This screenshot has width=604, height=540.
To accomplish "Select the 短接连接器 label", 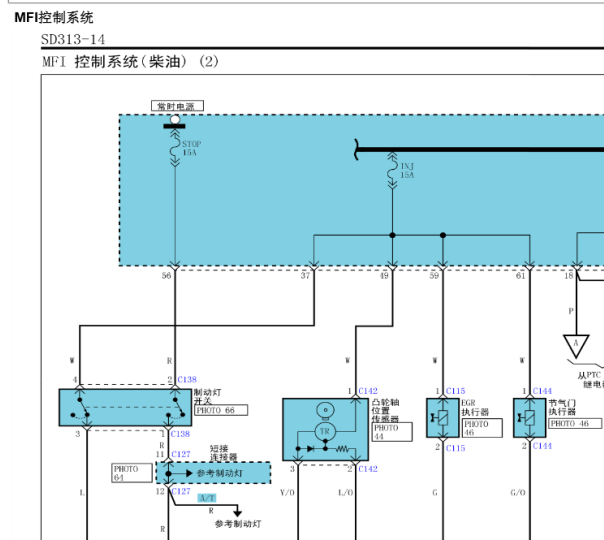I will [x=223, y=453].
